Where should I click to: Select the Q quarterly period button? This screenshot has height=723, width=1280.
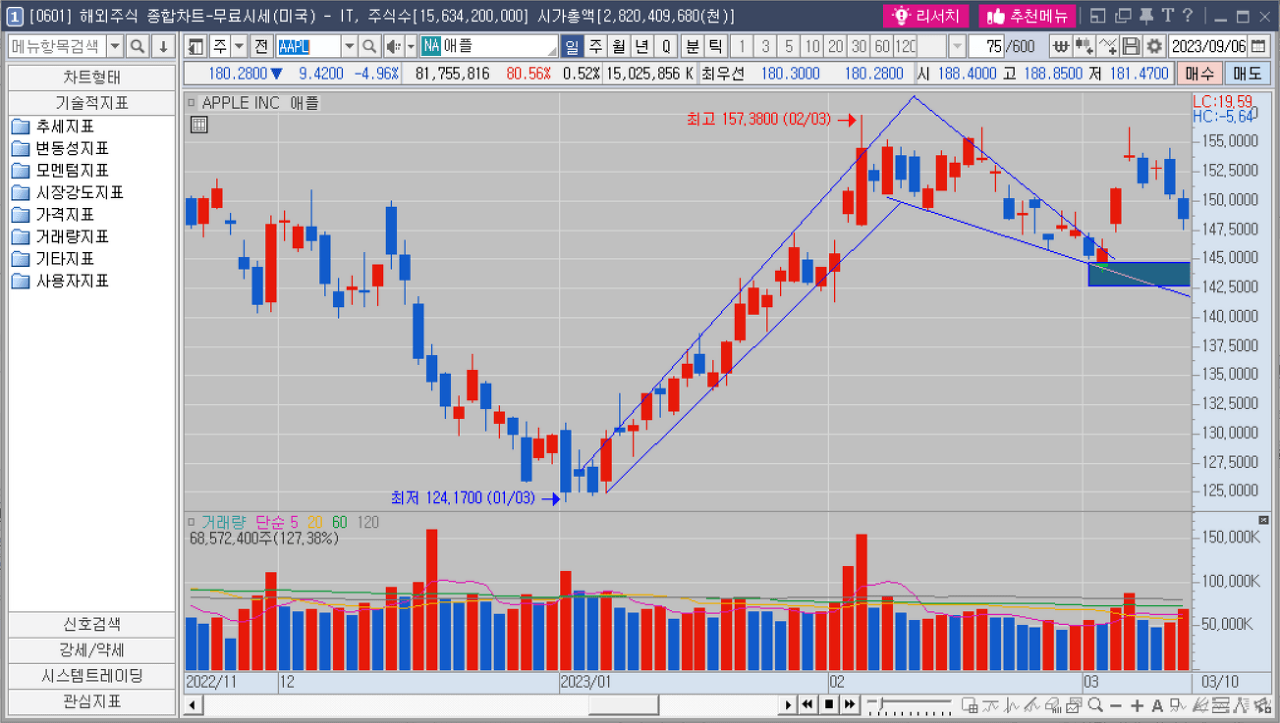[666, 47]
